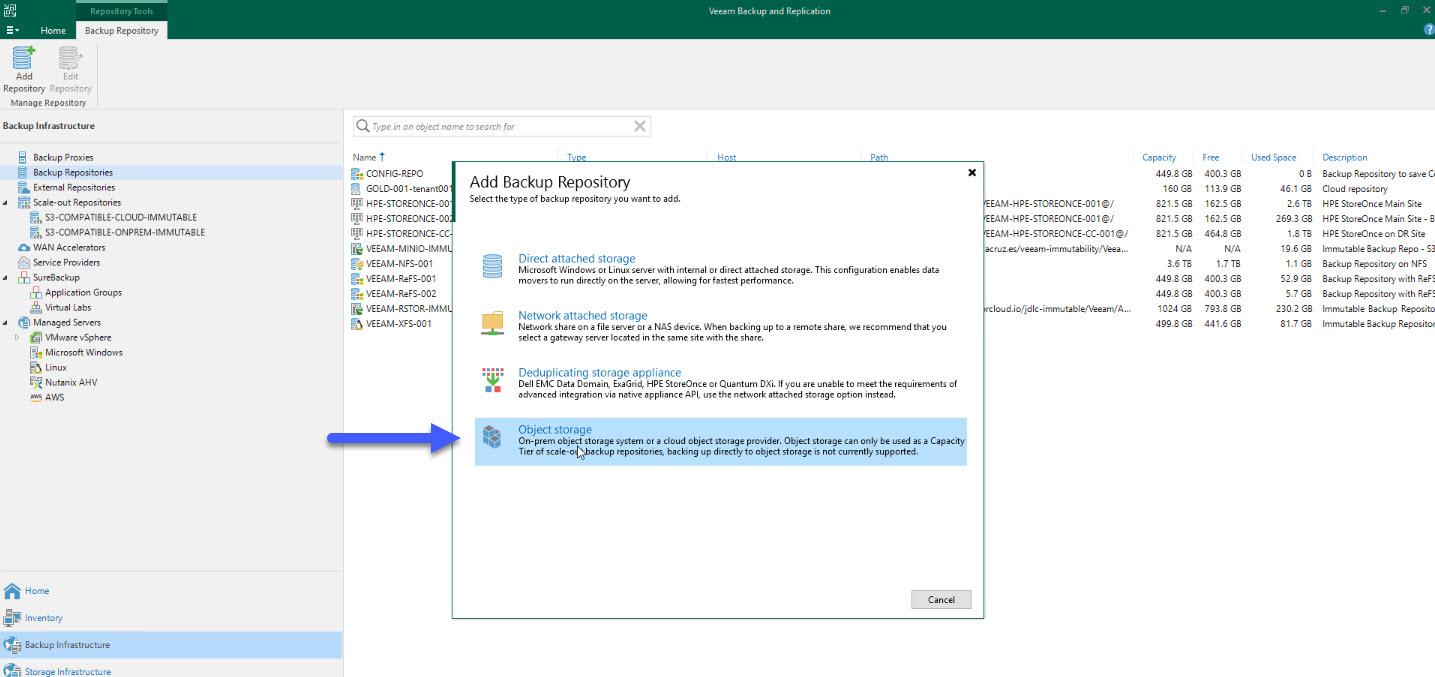Click the Nutanix AHV icon
1435x677 pixels.
pos(36,382)
